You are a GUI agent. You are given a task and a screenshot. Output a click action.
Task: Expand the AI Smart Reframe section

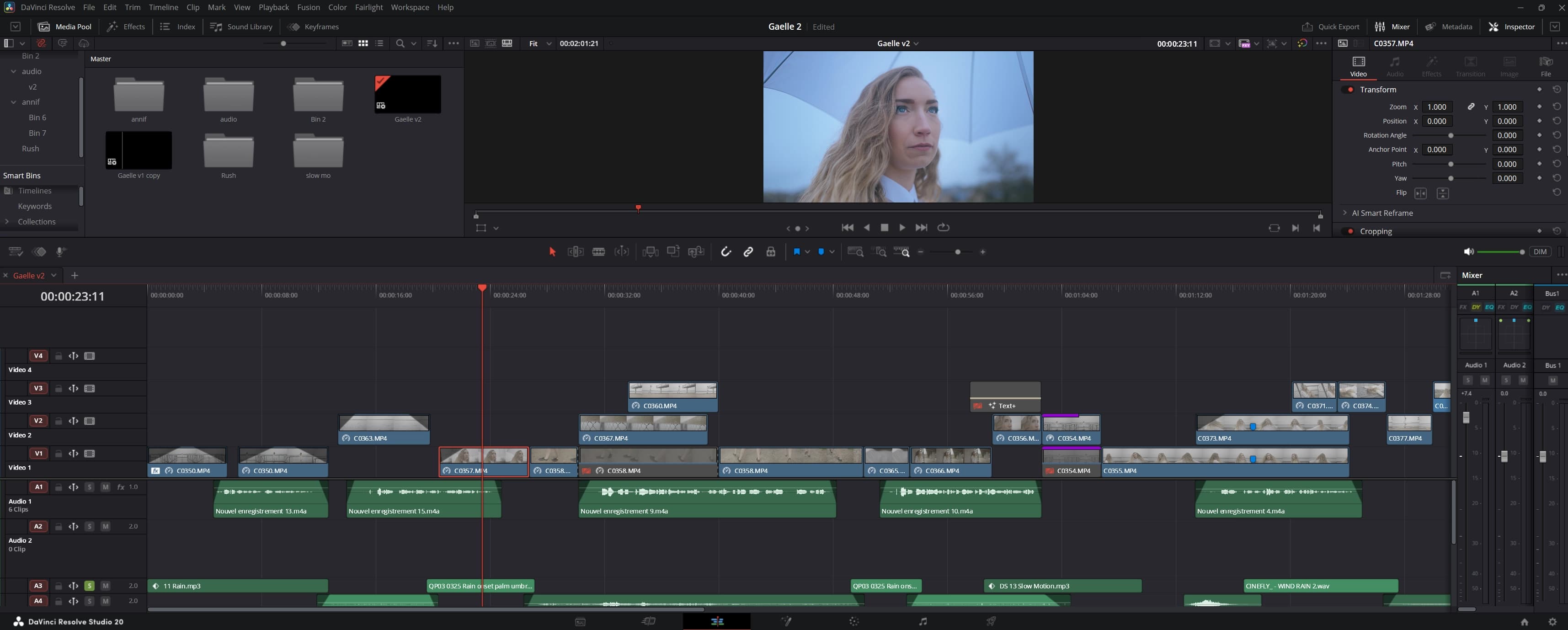point(1344,213)
